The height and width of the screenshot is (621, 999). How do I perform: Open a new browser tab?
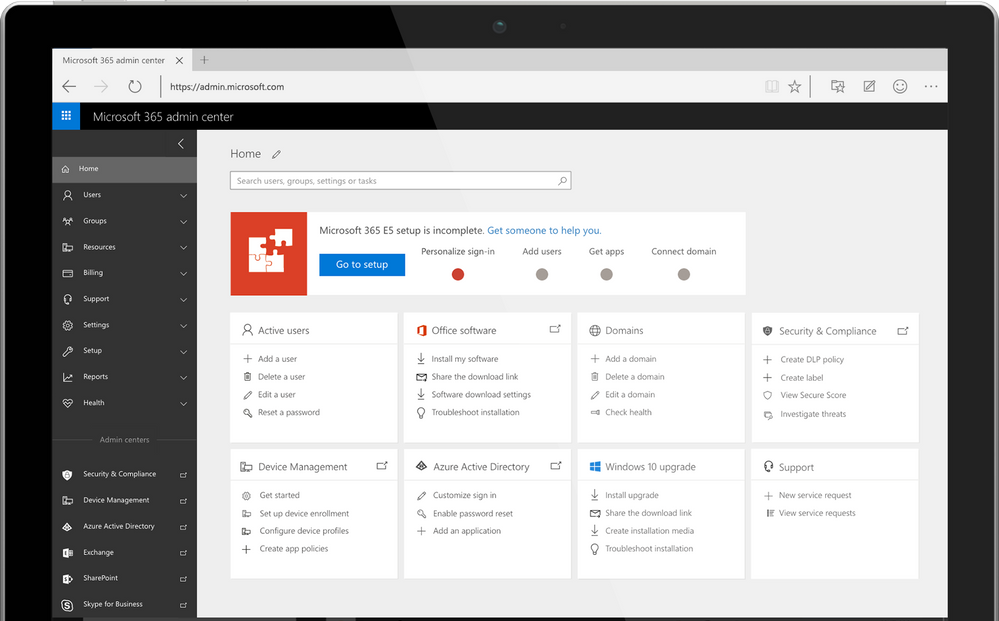click(205, 60)
